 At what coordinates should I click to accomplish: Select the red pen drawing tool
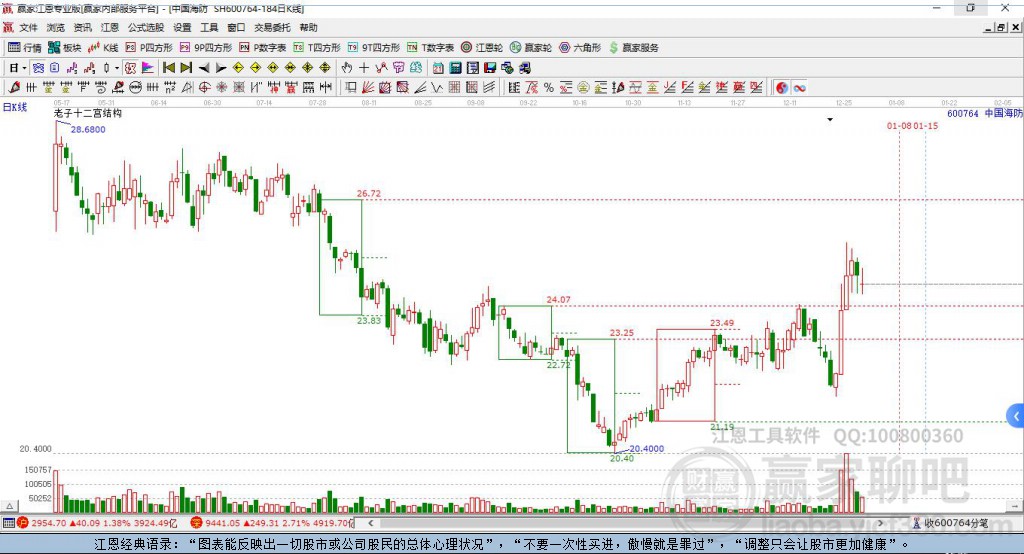(14, 87)
